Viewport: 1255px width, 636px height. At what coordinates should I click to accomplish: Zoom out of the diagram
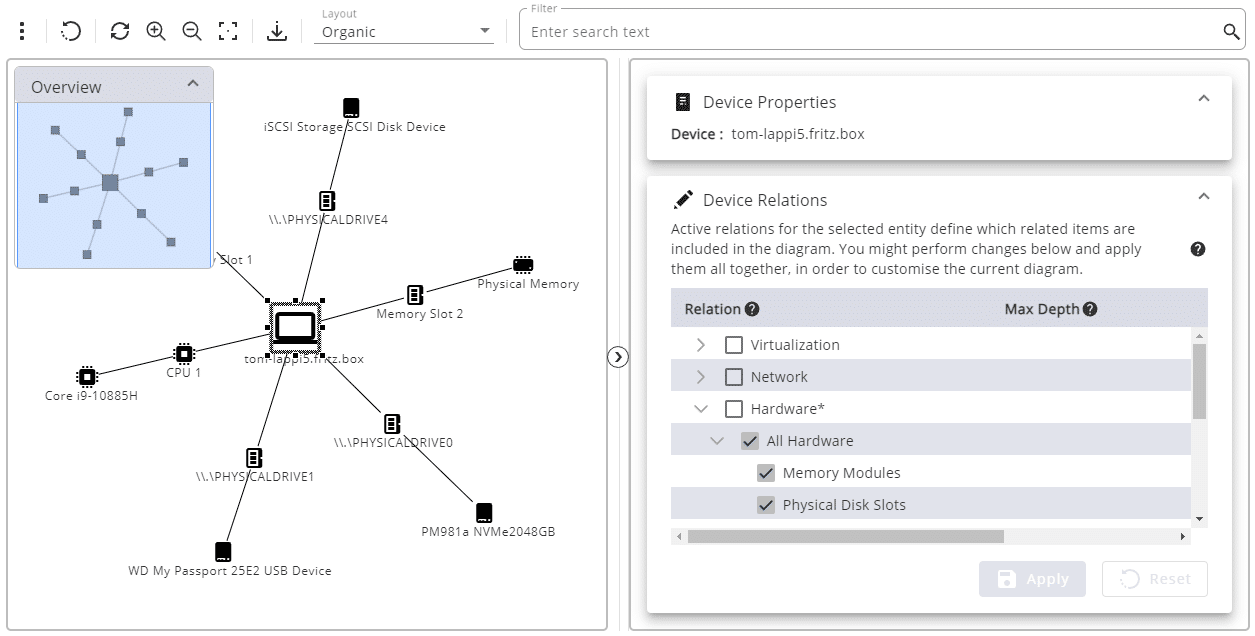[x=192, y=31]
